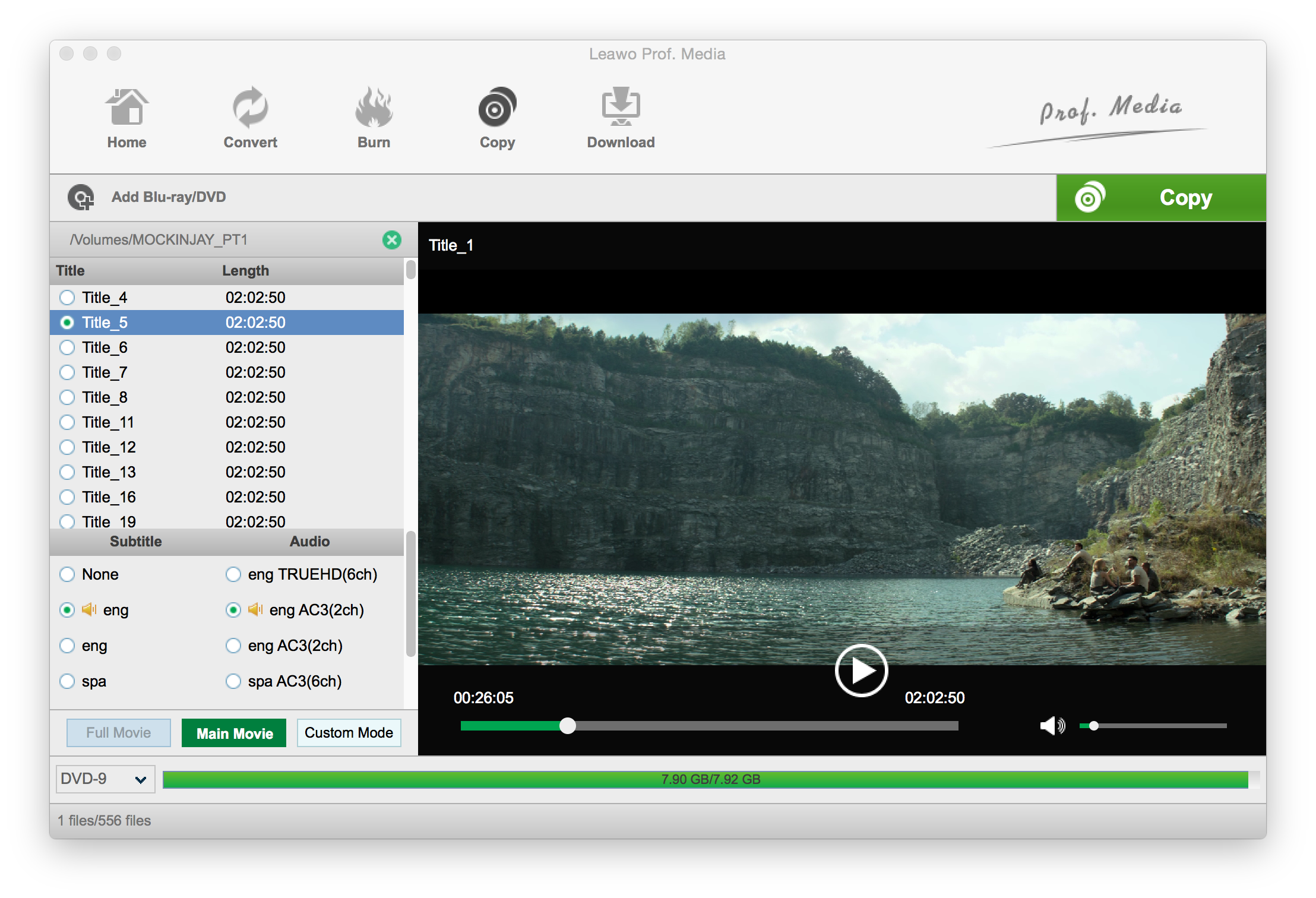Viewport: 1316px width, 898px height.
Task: Switch to Full Movie mode
Action: tap(119, 733)
